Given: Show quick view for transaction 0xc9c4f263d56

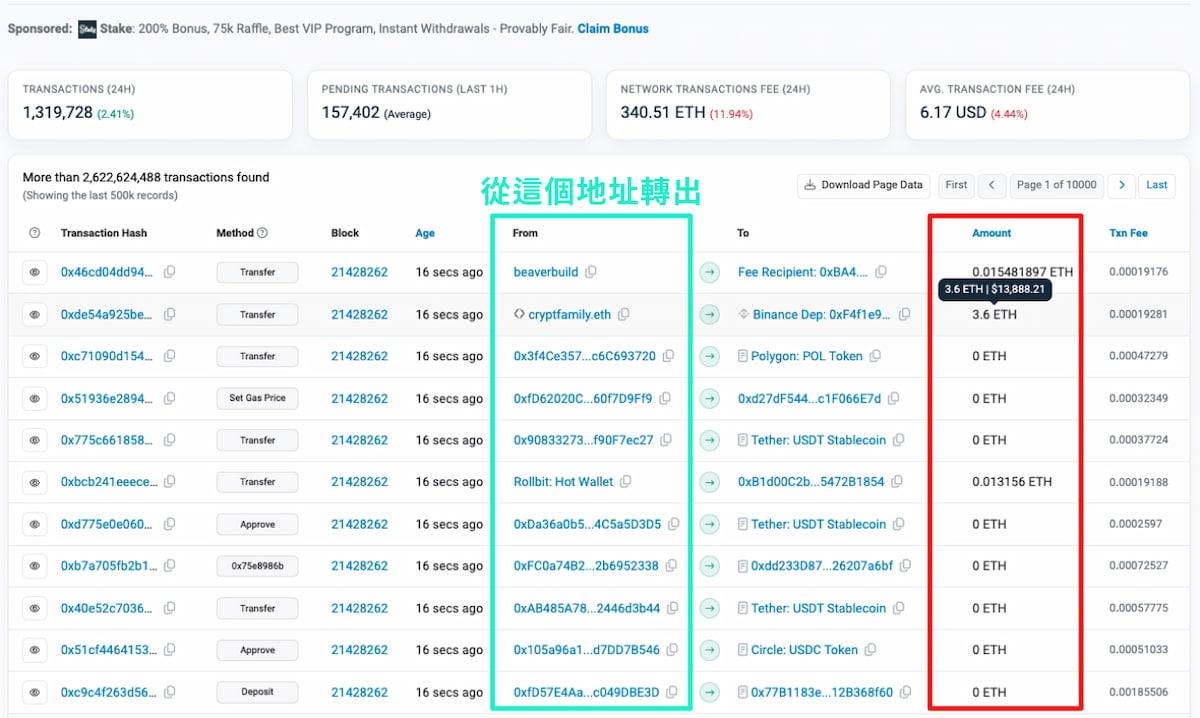Looking at the screenshot, I should click(35, 692).
